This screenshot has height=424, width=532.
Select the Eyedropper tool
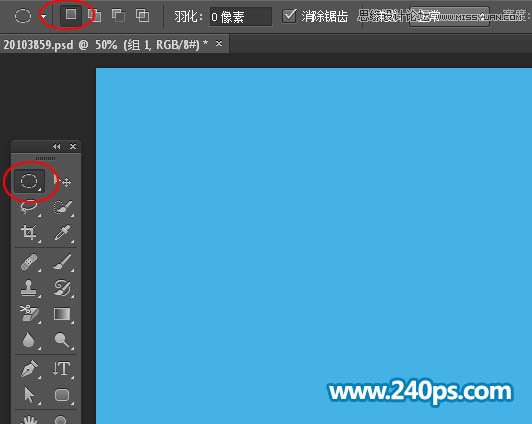coord(63,233)
